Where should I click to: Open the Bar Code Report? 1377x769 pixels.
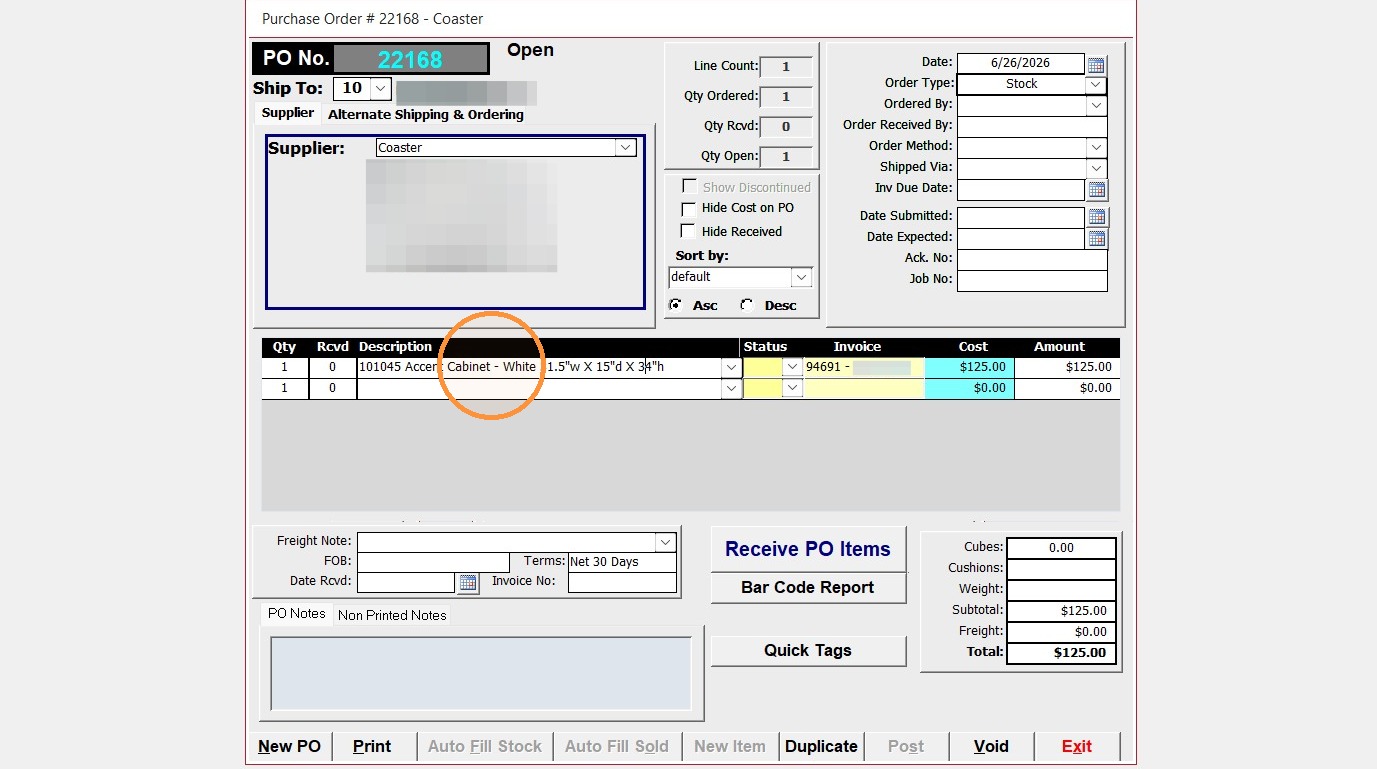(808, 588)
